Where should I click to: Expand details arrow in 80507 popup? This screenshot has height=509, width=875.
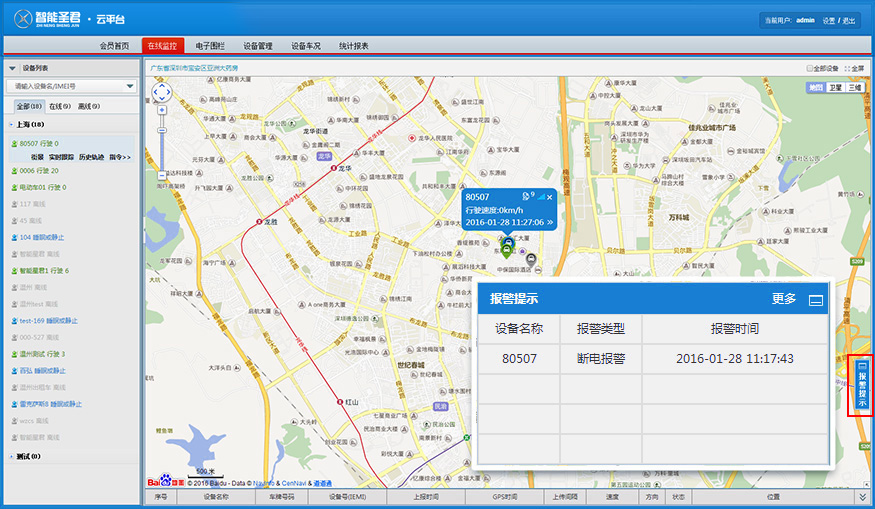tap(549, 222)
